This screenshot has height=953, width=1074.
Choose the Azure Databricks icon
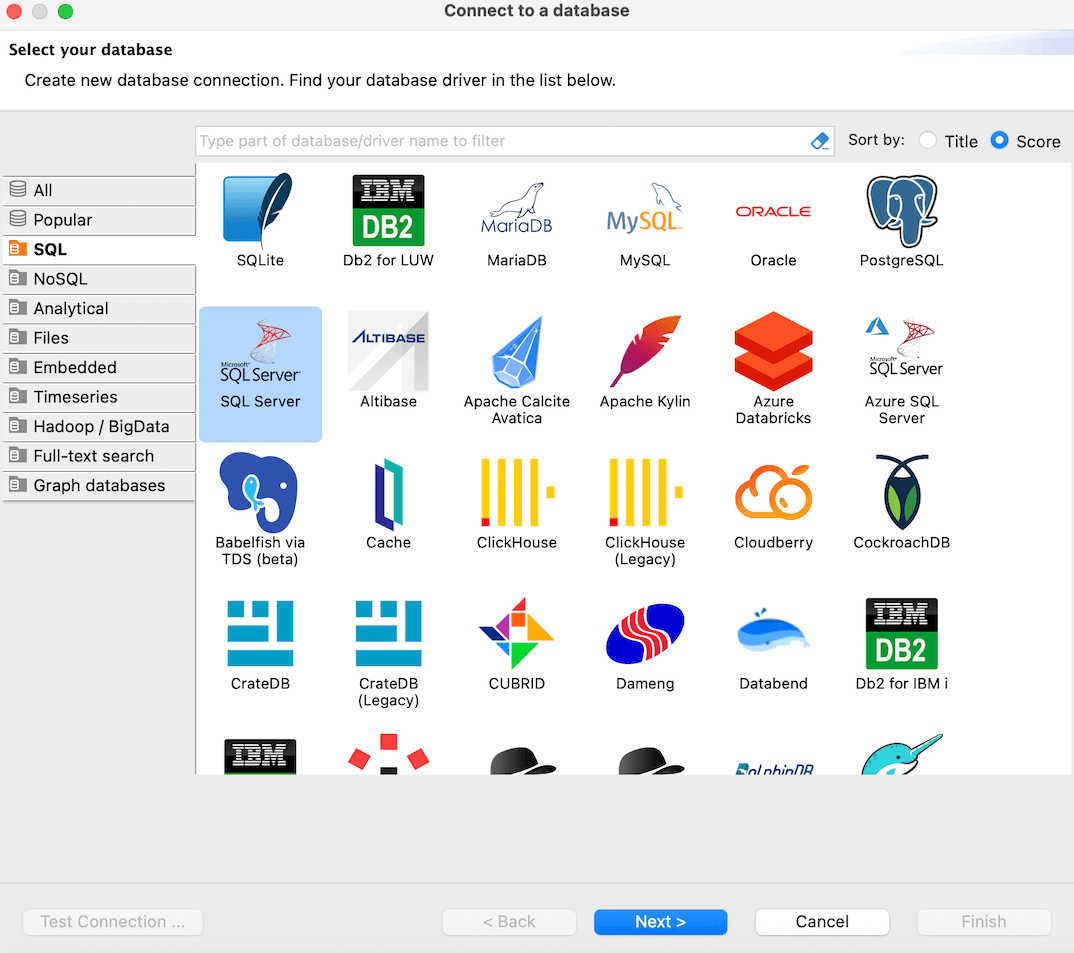click(x=773, y=352)
